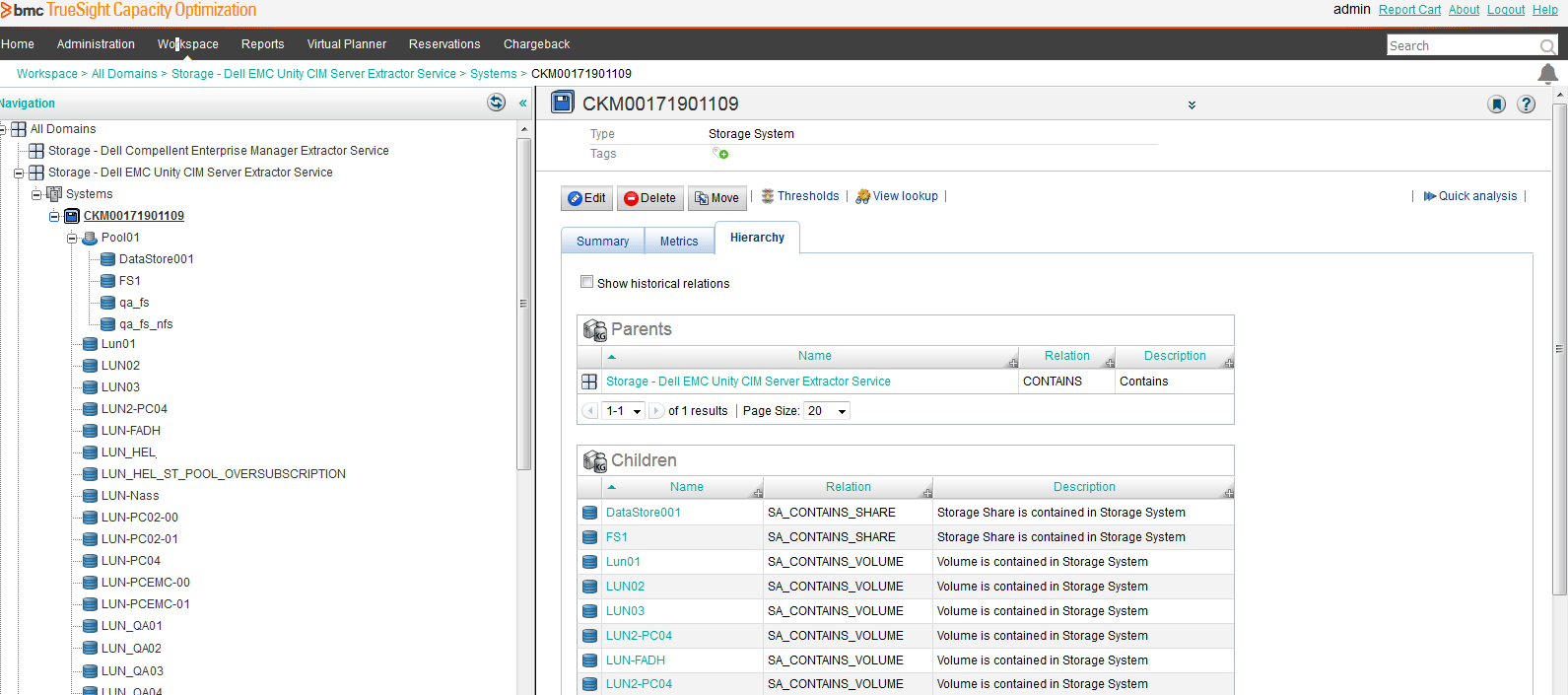Click the storage system icon beside title

(562, 103)
